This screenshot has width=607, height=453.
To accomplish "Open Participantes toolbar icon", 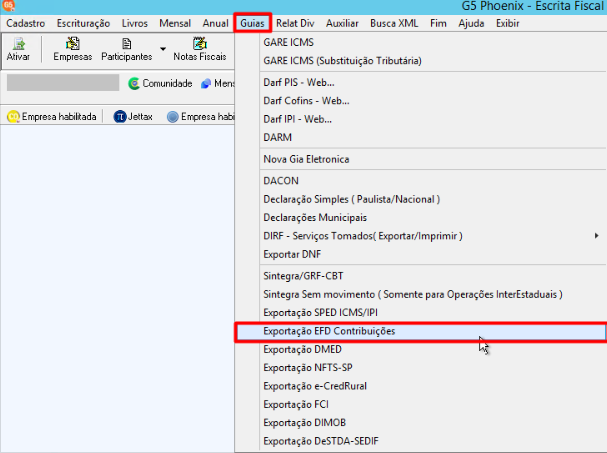I will [127, 43].
